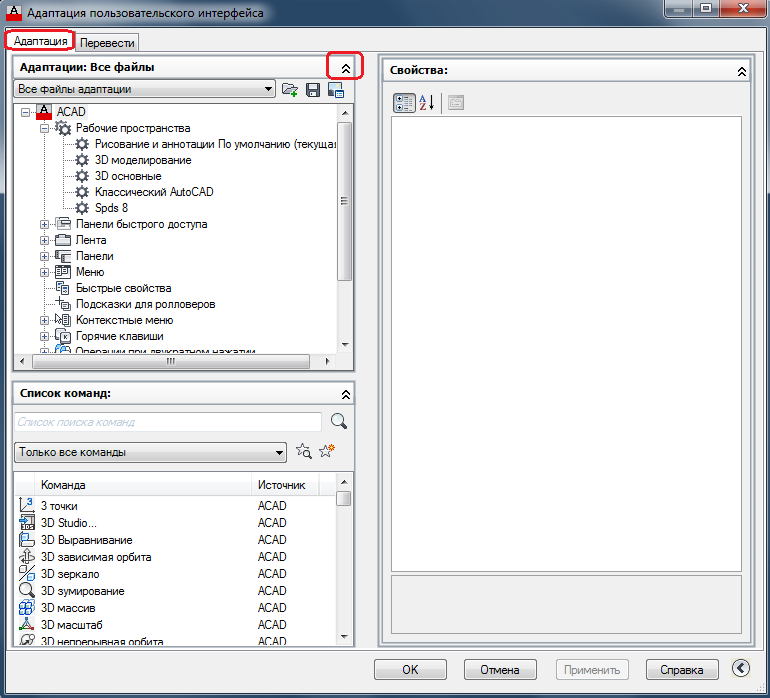770x698 pixels.
Task: Select the Рисование и аннотации workspace
Action: (x=216, y=144)
